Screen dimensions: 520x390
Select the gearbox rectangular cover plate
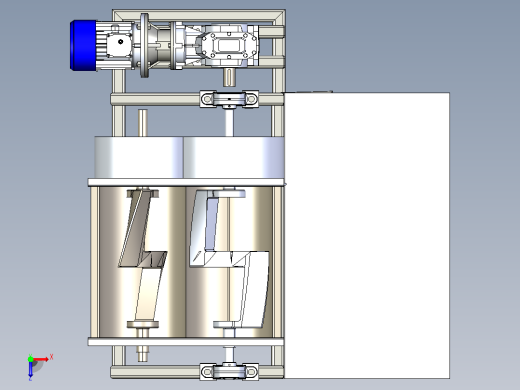click(x=229, y=46)
